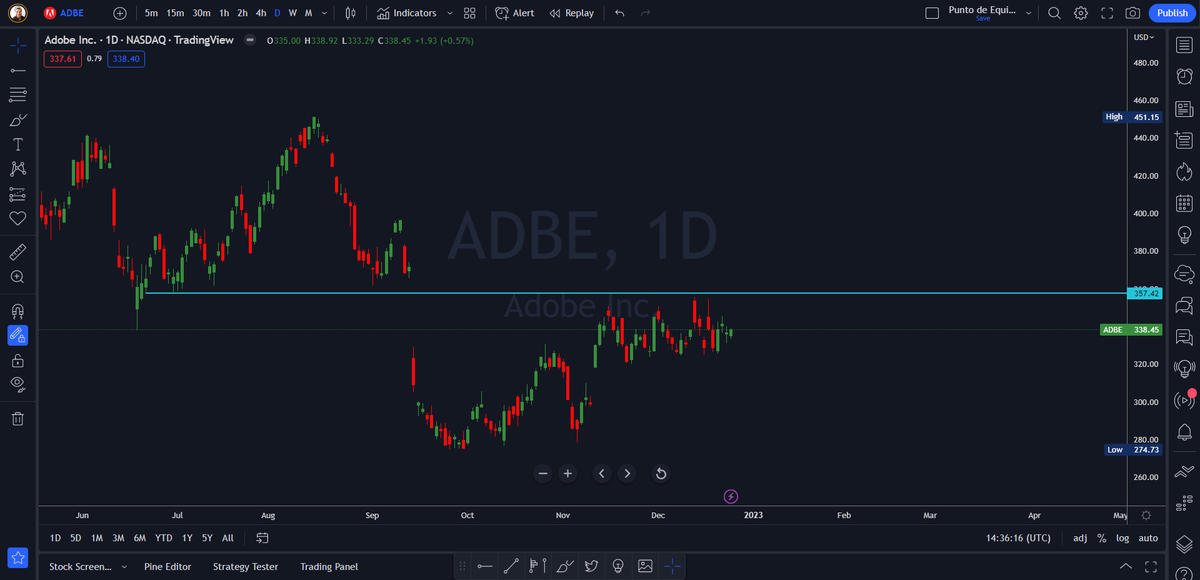Toggle percent scale mode

[1102, 538]
